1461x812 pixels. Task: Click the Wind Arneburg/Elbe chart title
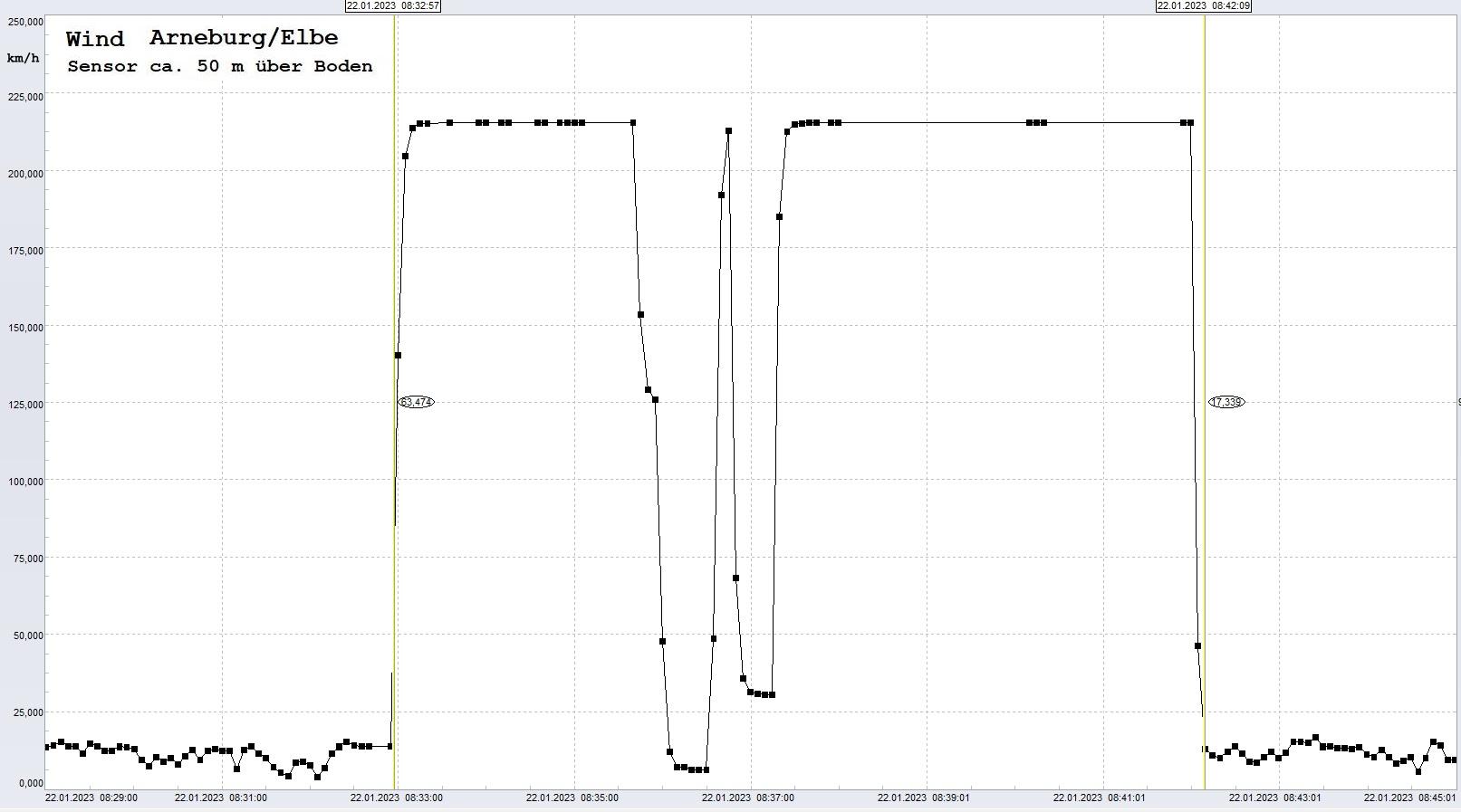(202, 39)
